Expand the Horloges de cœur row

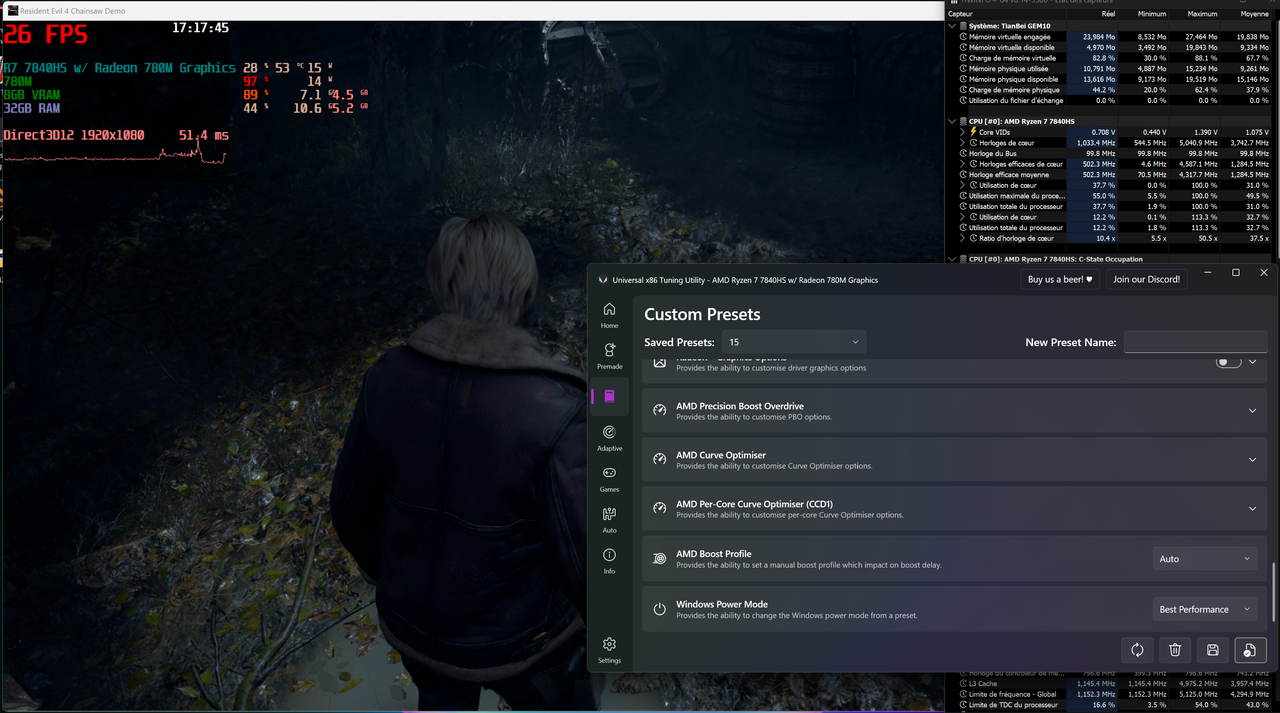coord(963,143)
